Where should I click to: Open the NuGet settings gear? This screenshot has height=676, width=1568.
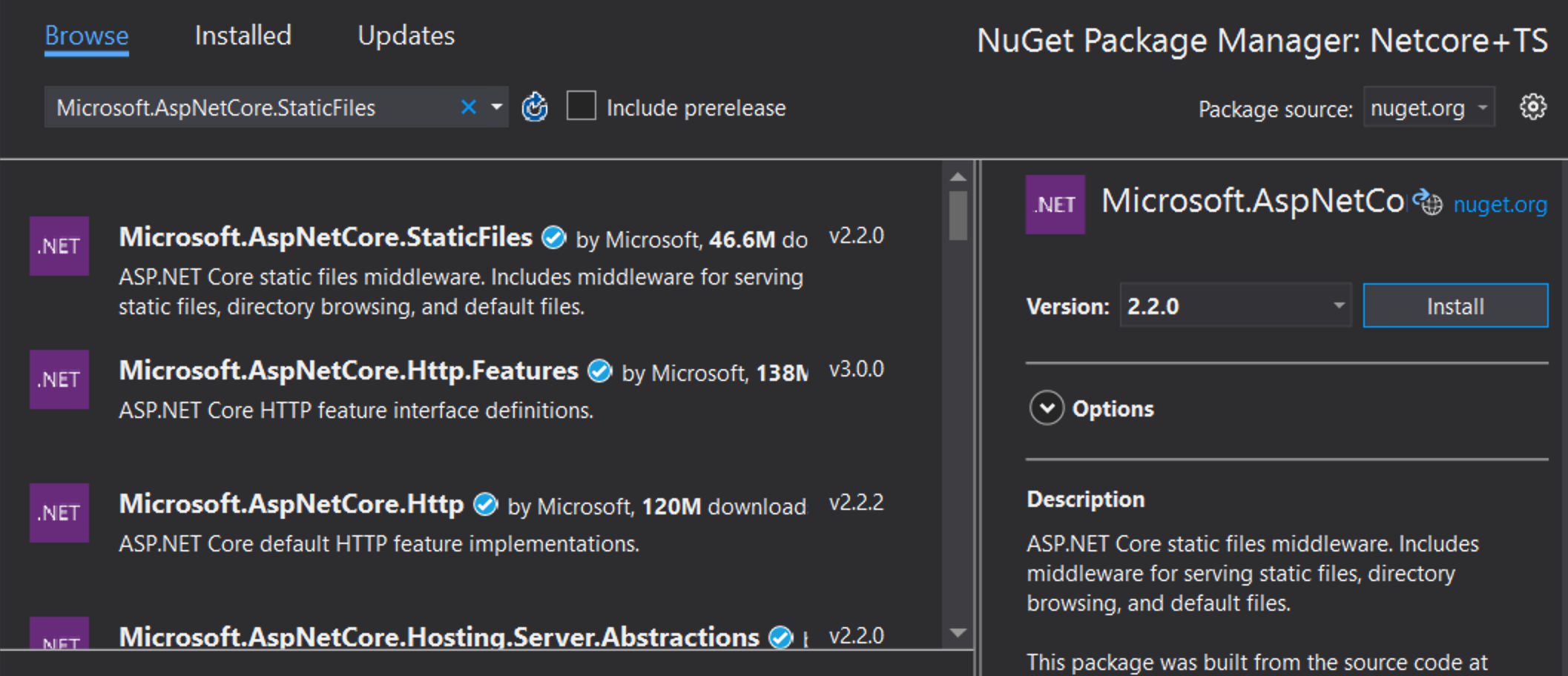pyautogui.click(x=1532, y=107)
